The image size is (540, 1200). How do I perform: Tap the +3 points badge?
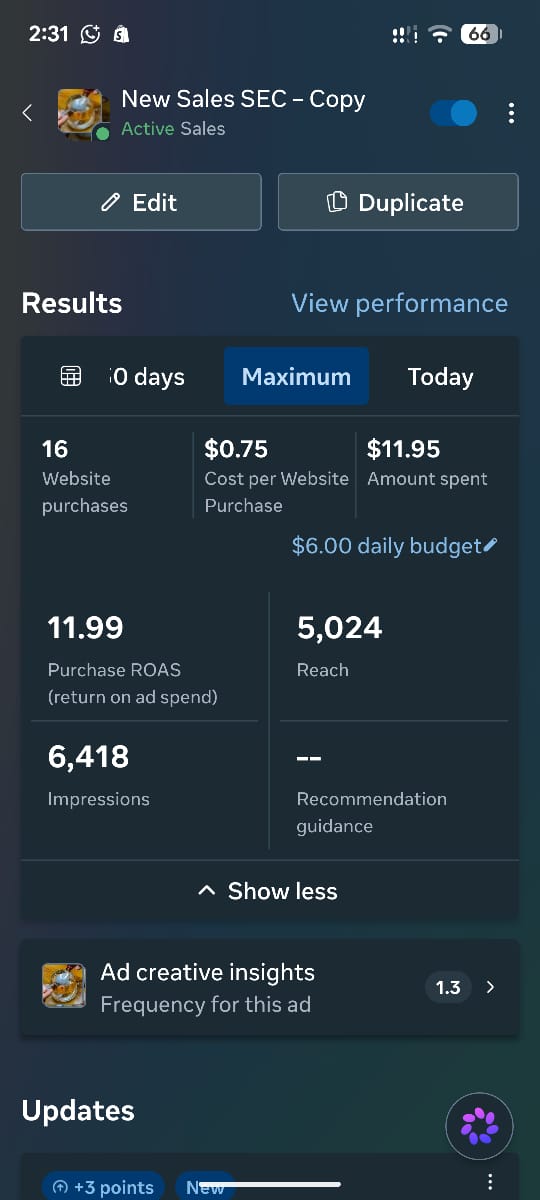point(104,1186)
